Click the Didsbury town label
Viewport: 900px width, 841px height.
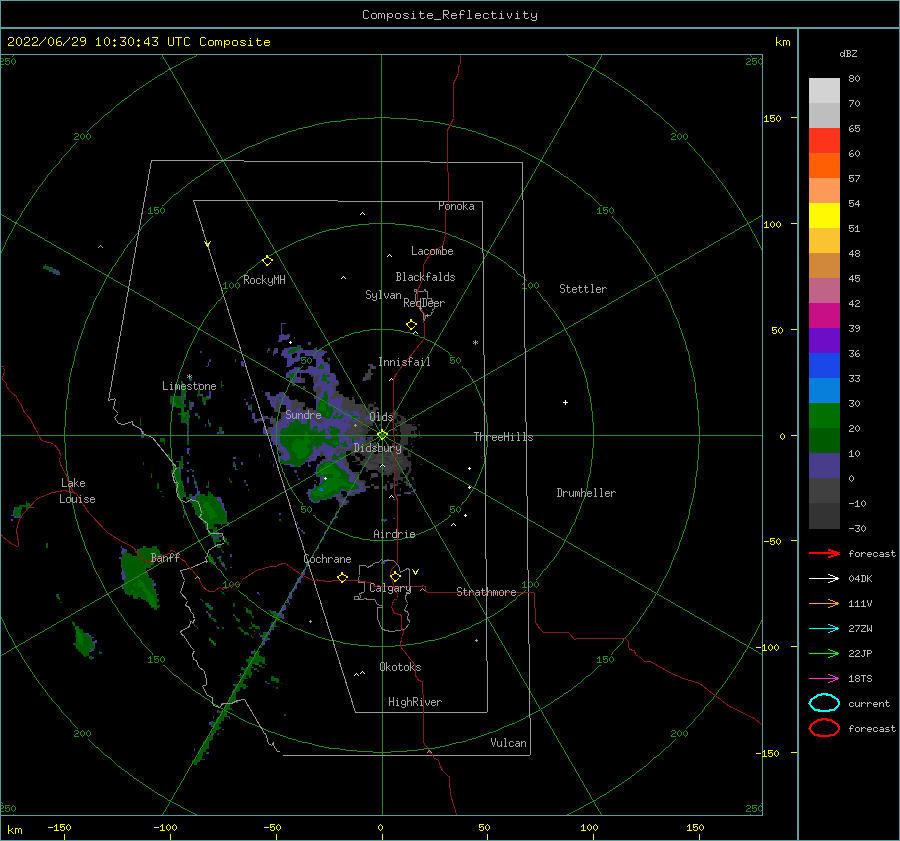pos(378,448)
